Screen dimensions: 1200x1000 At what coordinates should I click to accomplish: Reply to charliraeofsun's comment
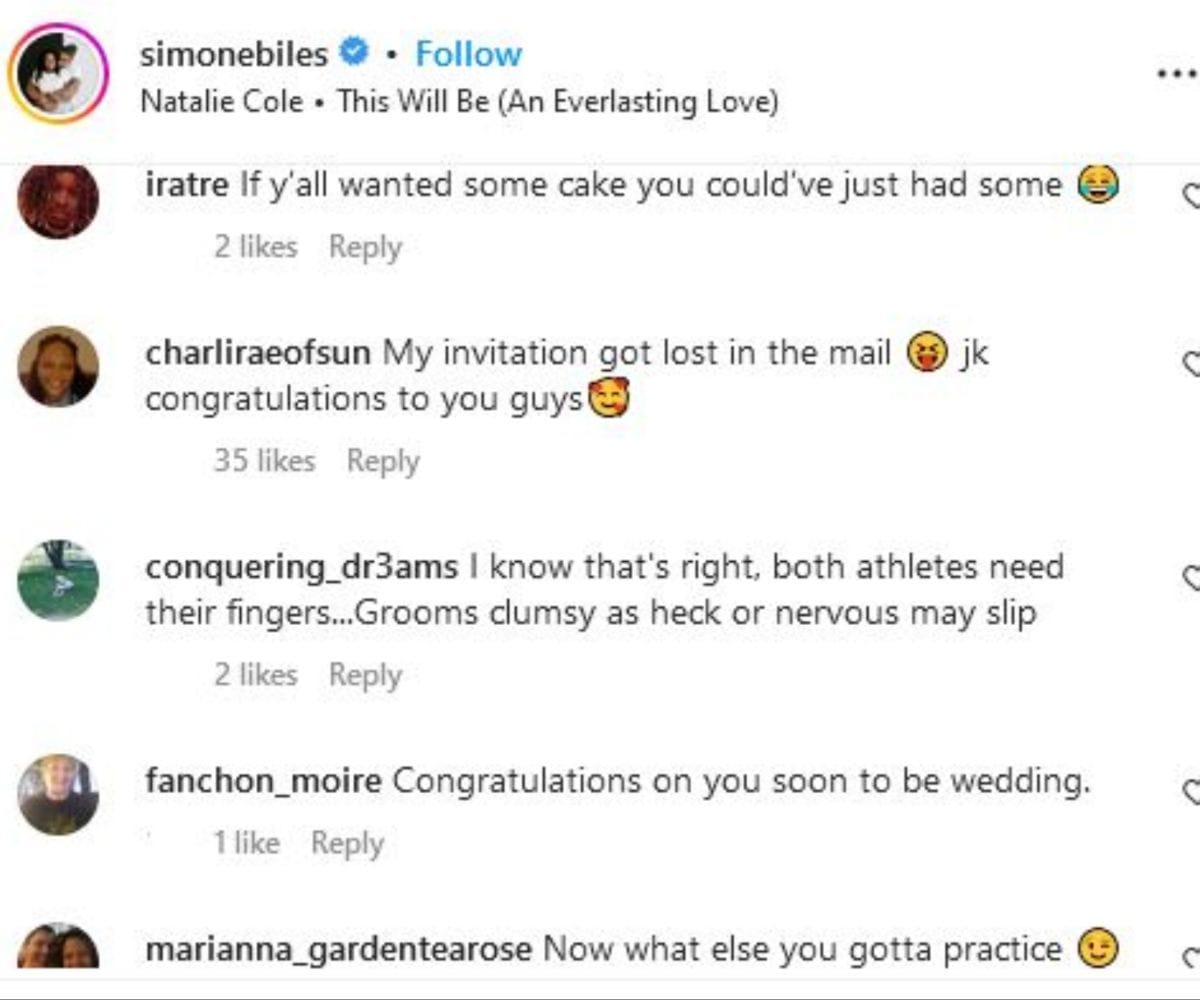[383, 460]
